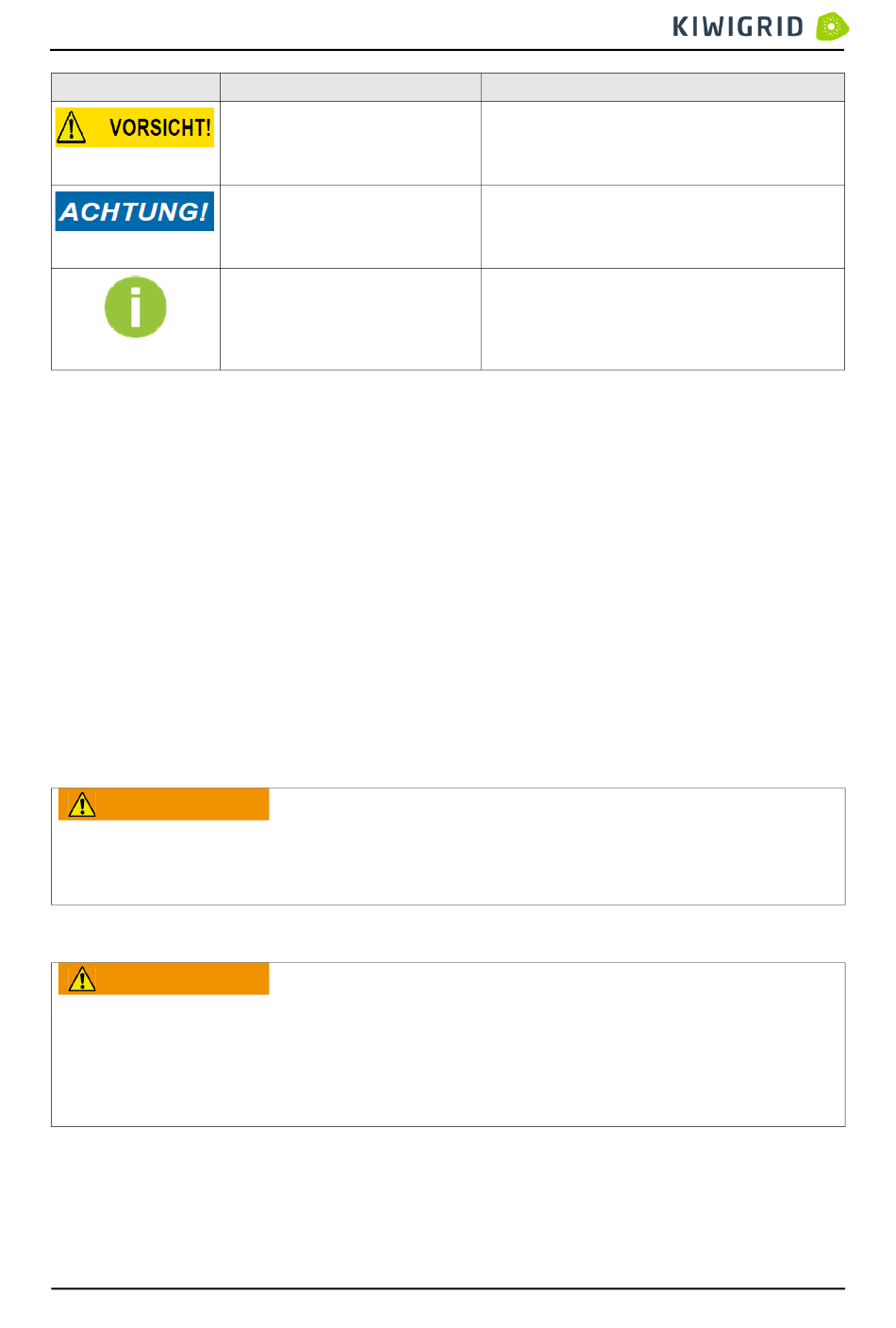Image resolution: width=896 pixels, height=1328 pixels.
Task: Click middle cell in the VORSICHT row
Action: coord(351,143)
